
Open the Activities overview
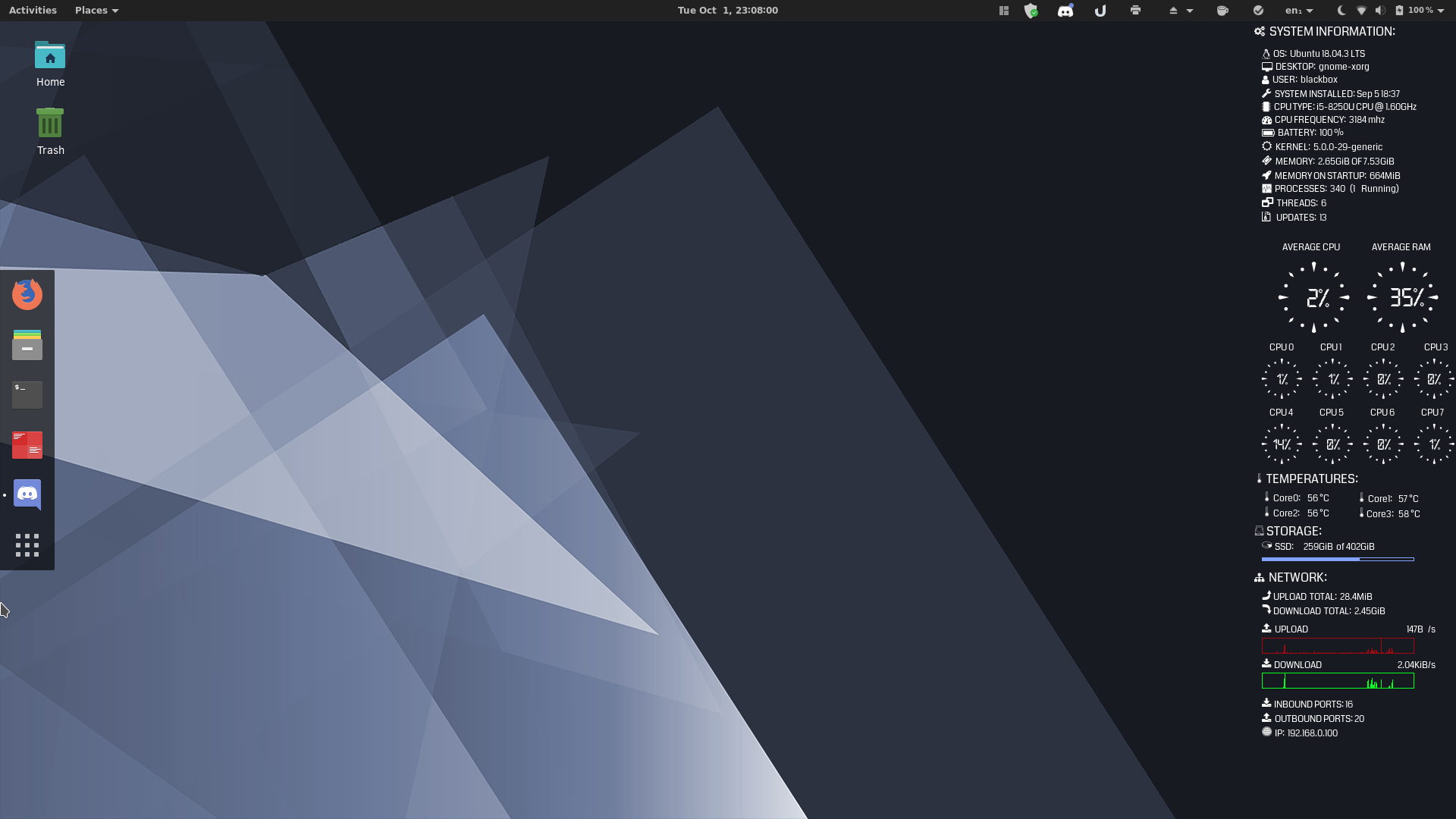33,11
